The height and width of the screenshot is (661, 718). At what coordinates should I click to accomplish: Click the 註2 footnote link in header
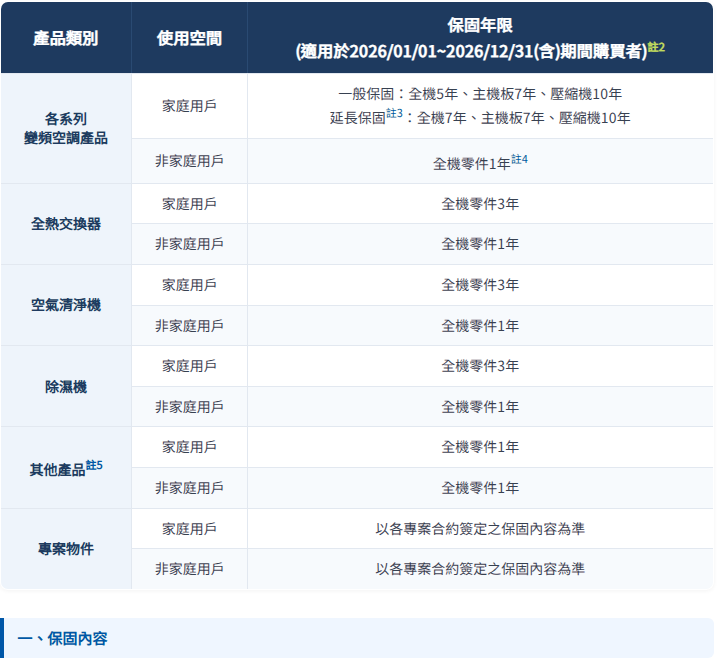click(x=656, y=47)
